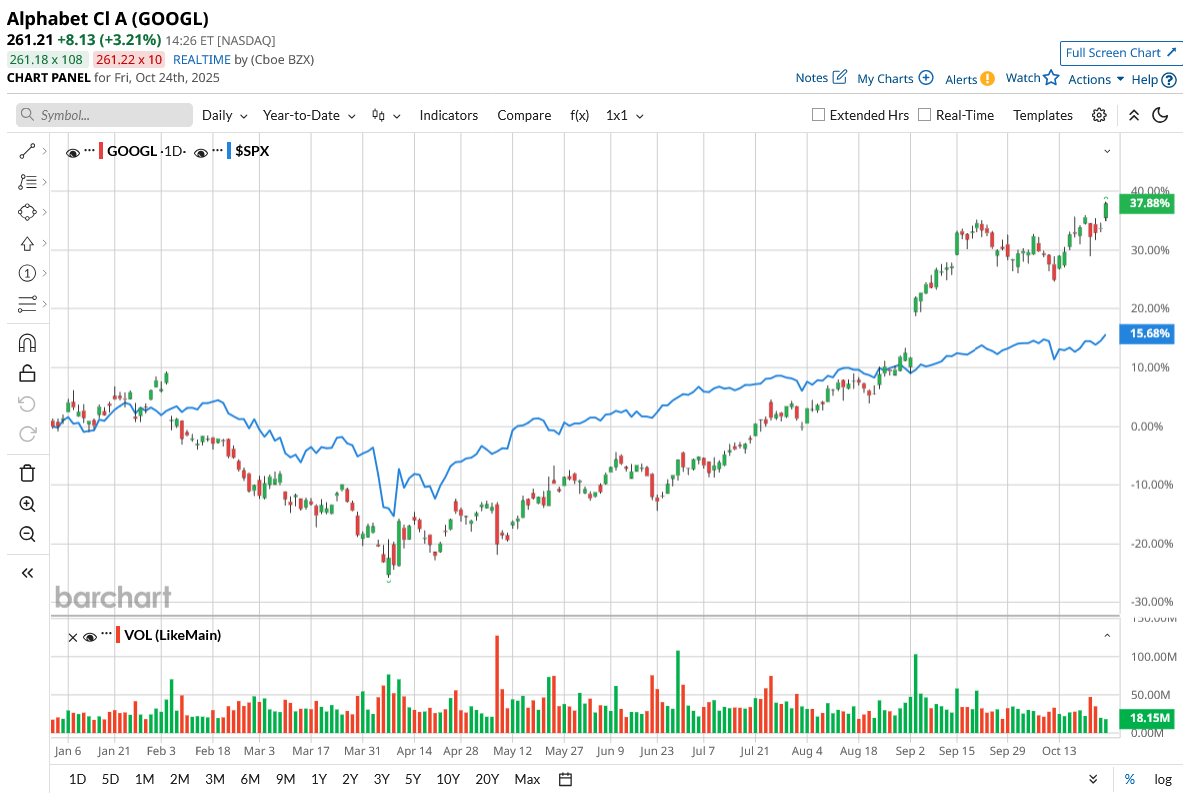Click the $SPX blue color swatch
The image size is (1183, 793).
pos(229,151)
